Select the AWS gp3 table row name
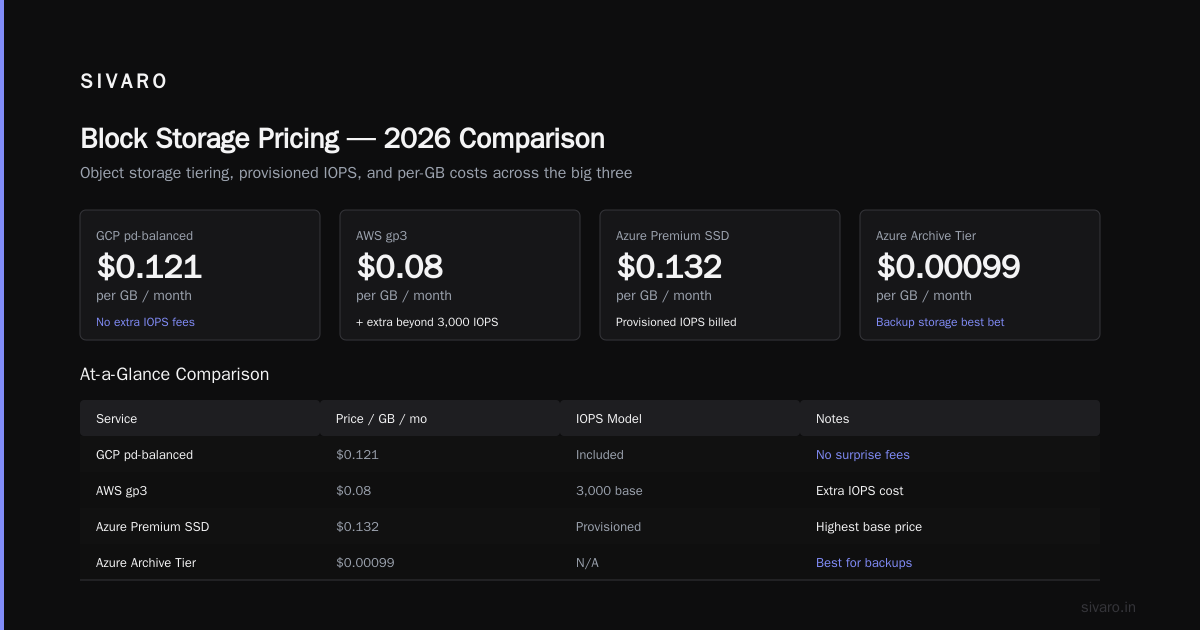The width and height of the screenshot is (1200, 630). pyautogui.click(x=121, y=490)
